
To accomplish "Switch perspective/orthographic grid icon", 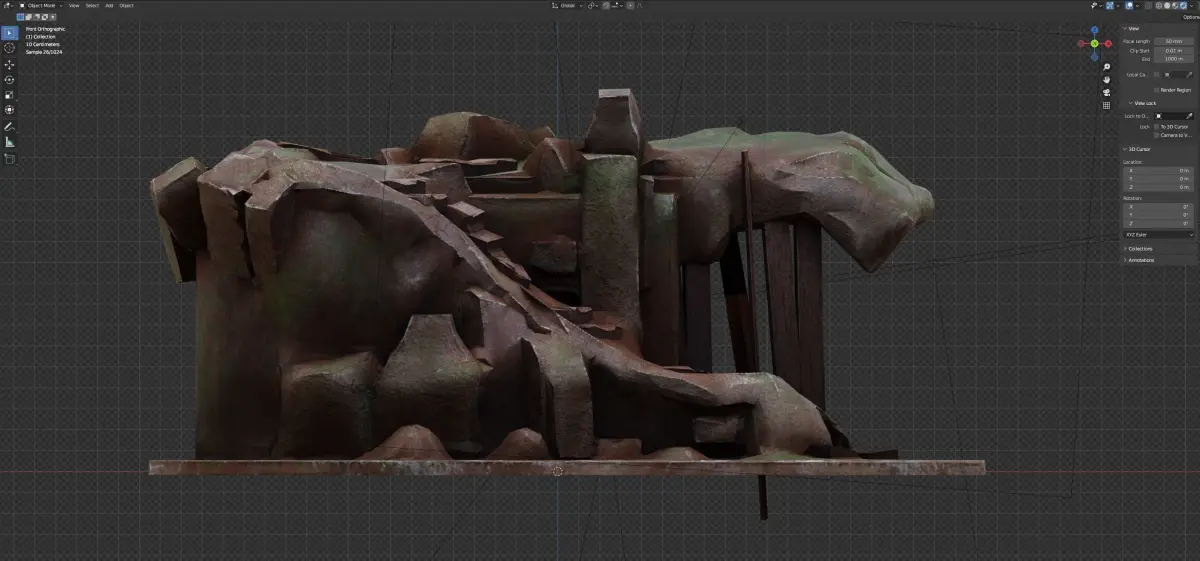I will (x=1107, y=105).
